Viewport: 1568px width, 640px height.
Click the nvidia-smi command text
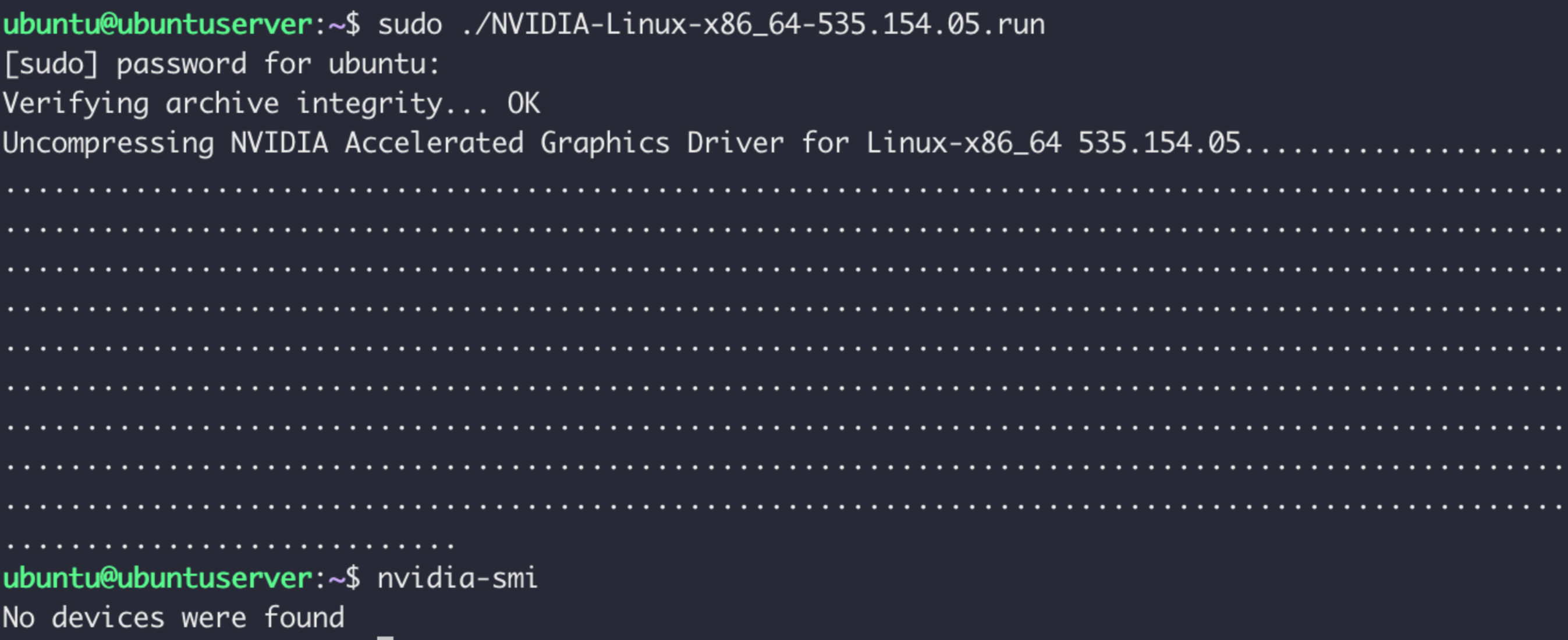tap(457, 578)
